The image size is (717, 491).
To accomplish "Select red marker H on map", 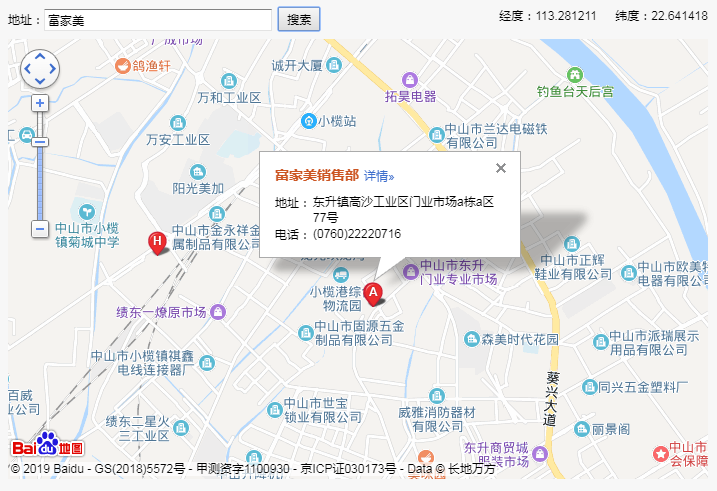I will click(x=157, y=243).
